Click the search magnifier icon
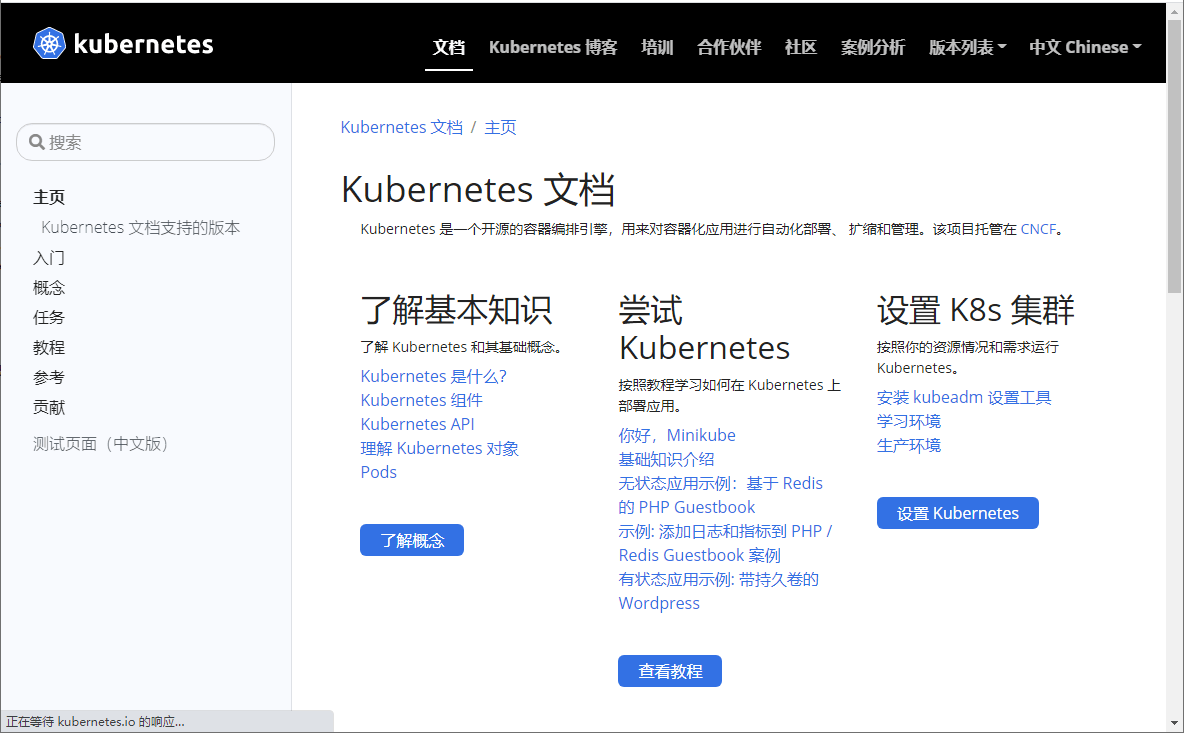 tap(36, 142)
